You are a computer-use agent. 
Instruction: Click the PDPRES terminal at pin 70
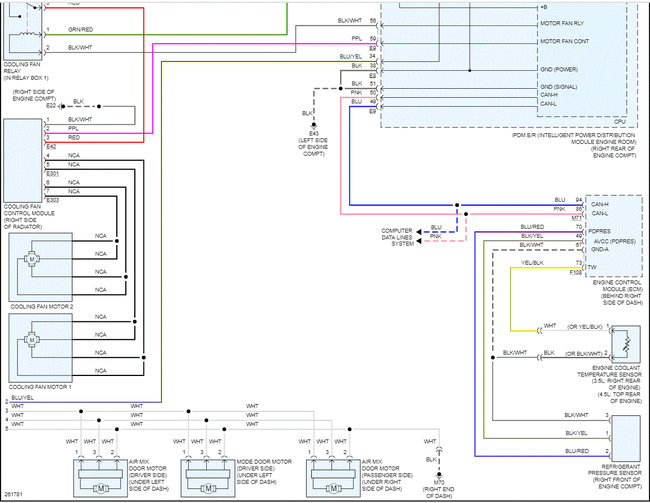tap(599, 231)
